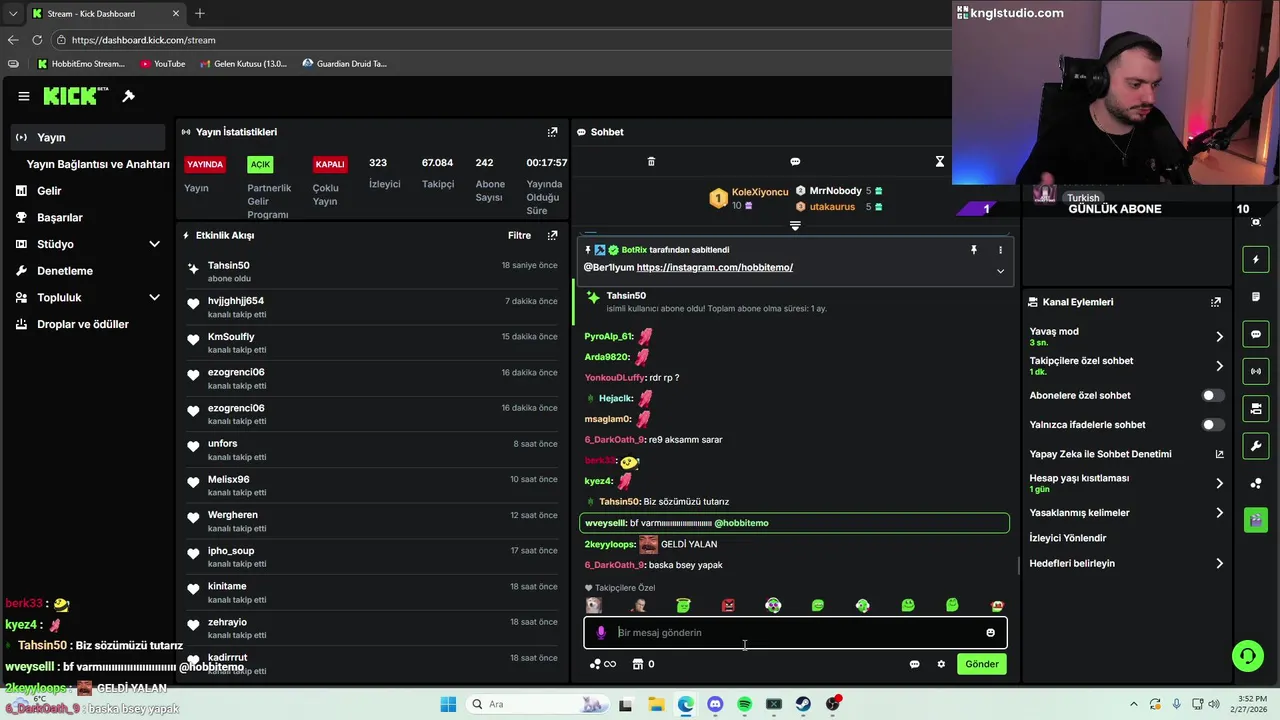The width and height of the screenshot is (1280, 720).
Task: Unpin the BotRix pinned message
Action: tap(973, 250)
